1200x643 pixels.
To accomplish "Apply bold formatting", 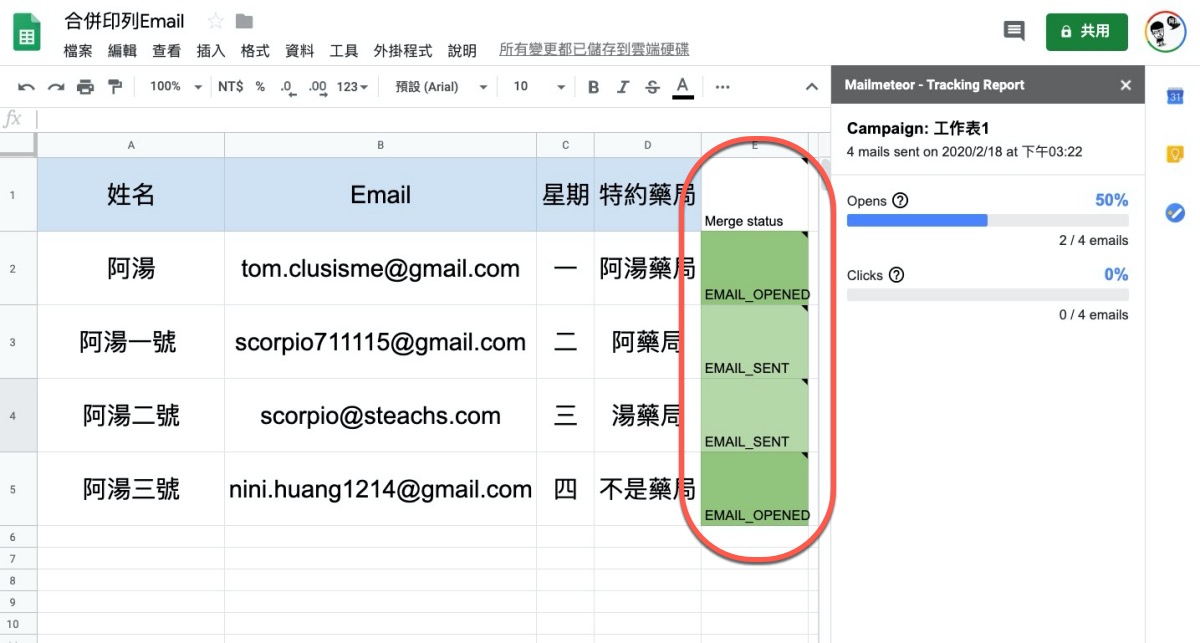I will [593, 87].
